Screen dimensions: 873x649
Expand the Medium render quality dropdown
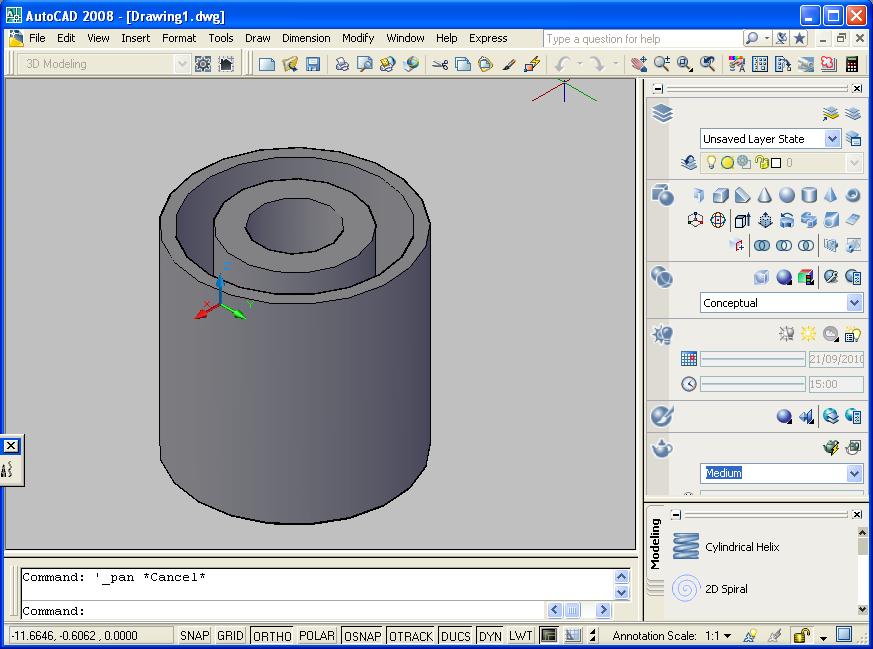[853, 472]
